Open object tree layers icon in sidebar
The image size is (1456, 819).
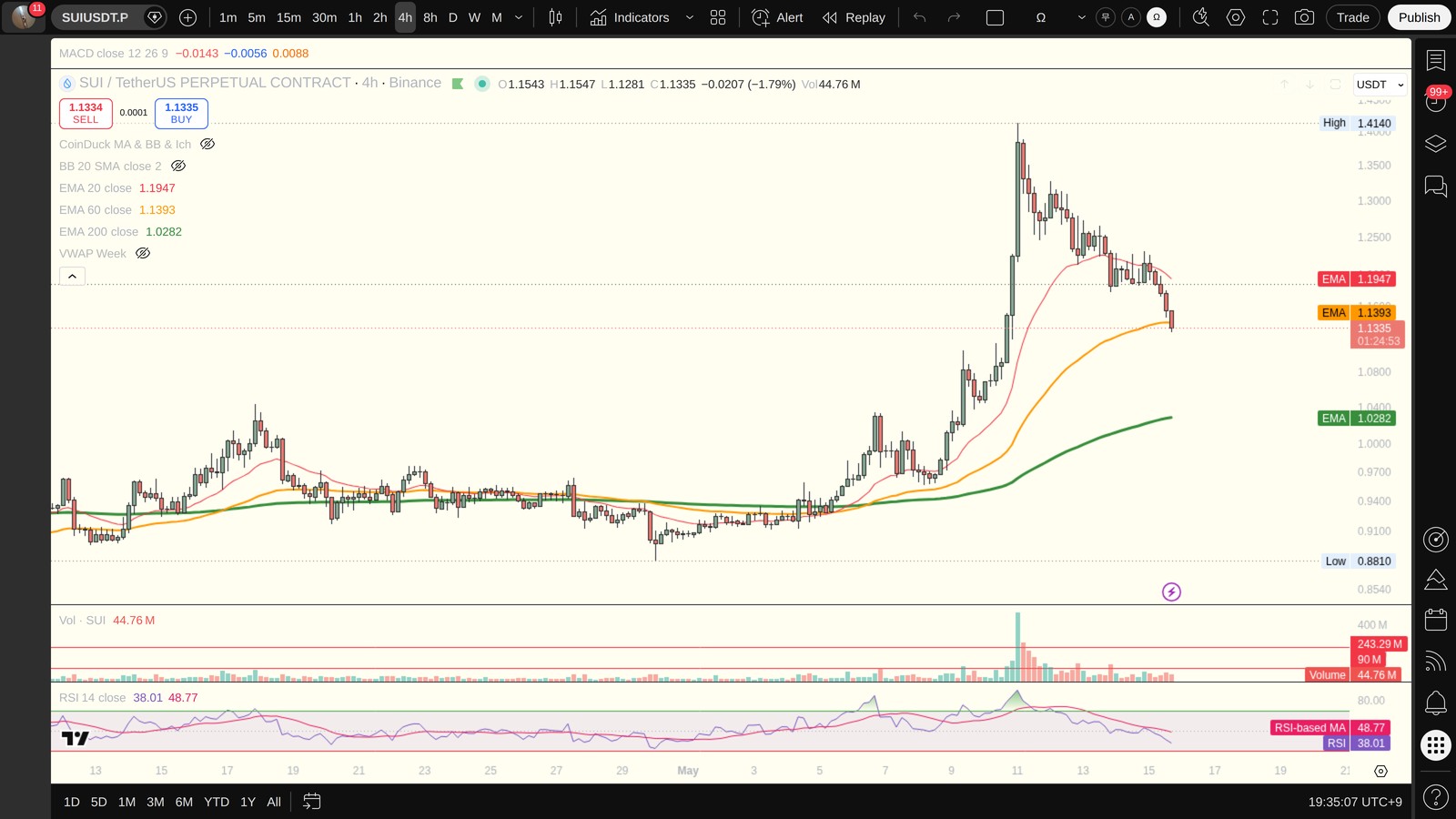1436,144
